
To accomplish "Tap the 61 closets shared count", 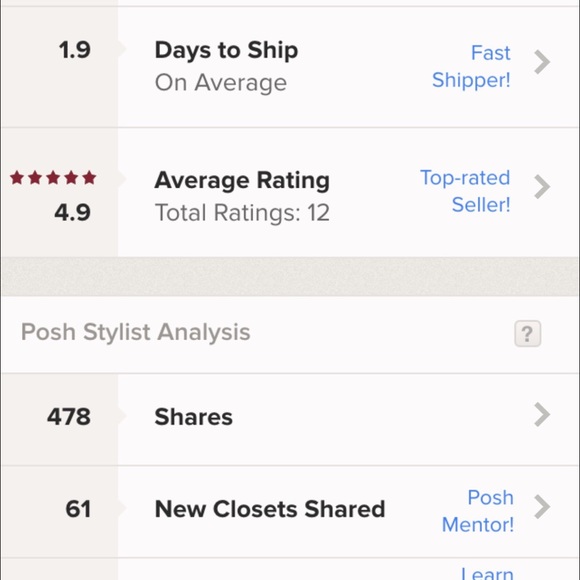I will pyautogui.click(x=78, y=509).
